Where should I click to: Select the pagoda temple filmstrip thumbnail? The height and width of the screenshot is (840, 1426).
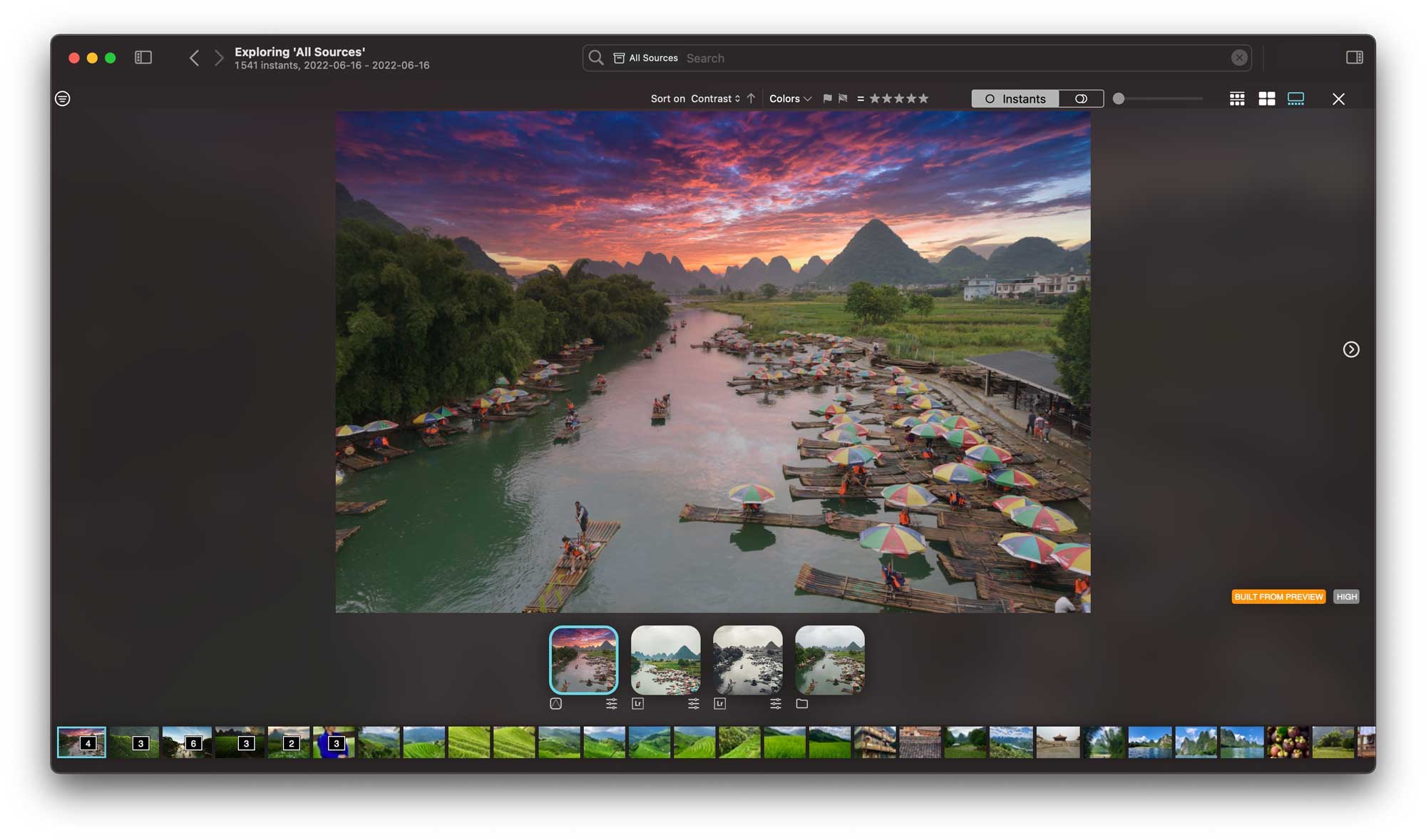[x=1058, y=742]
